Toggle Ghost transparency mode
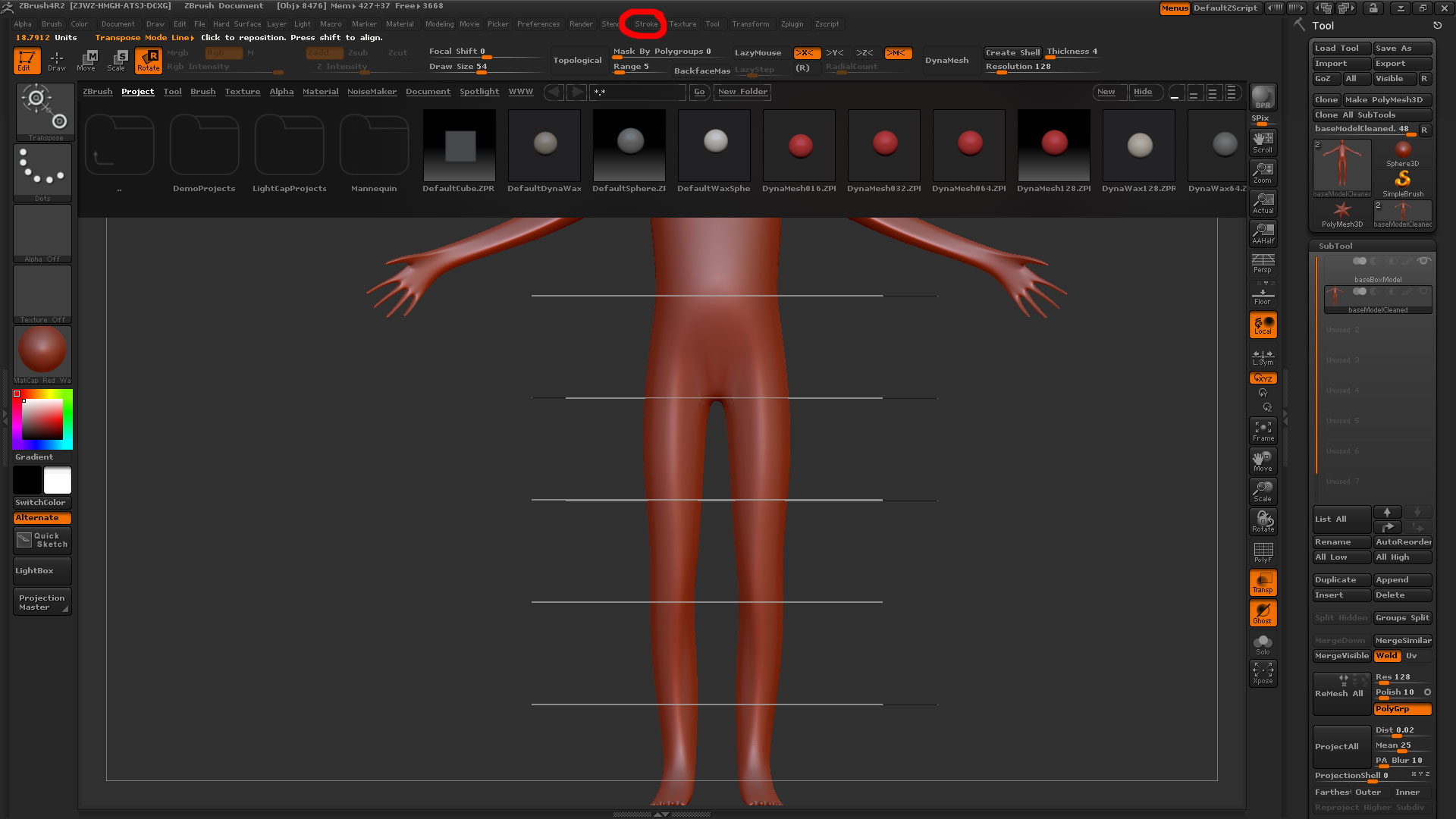 (x=1263, y=613)
